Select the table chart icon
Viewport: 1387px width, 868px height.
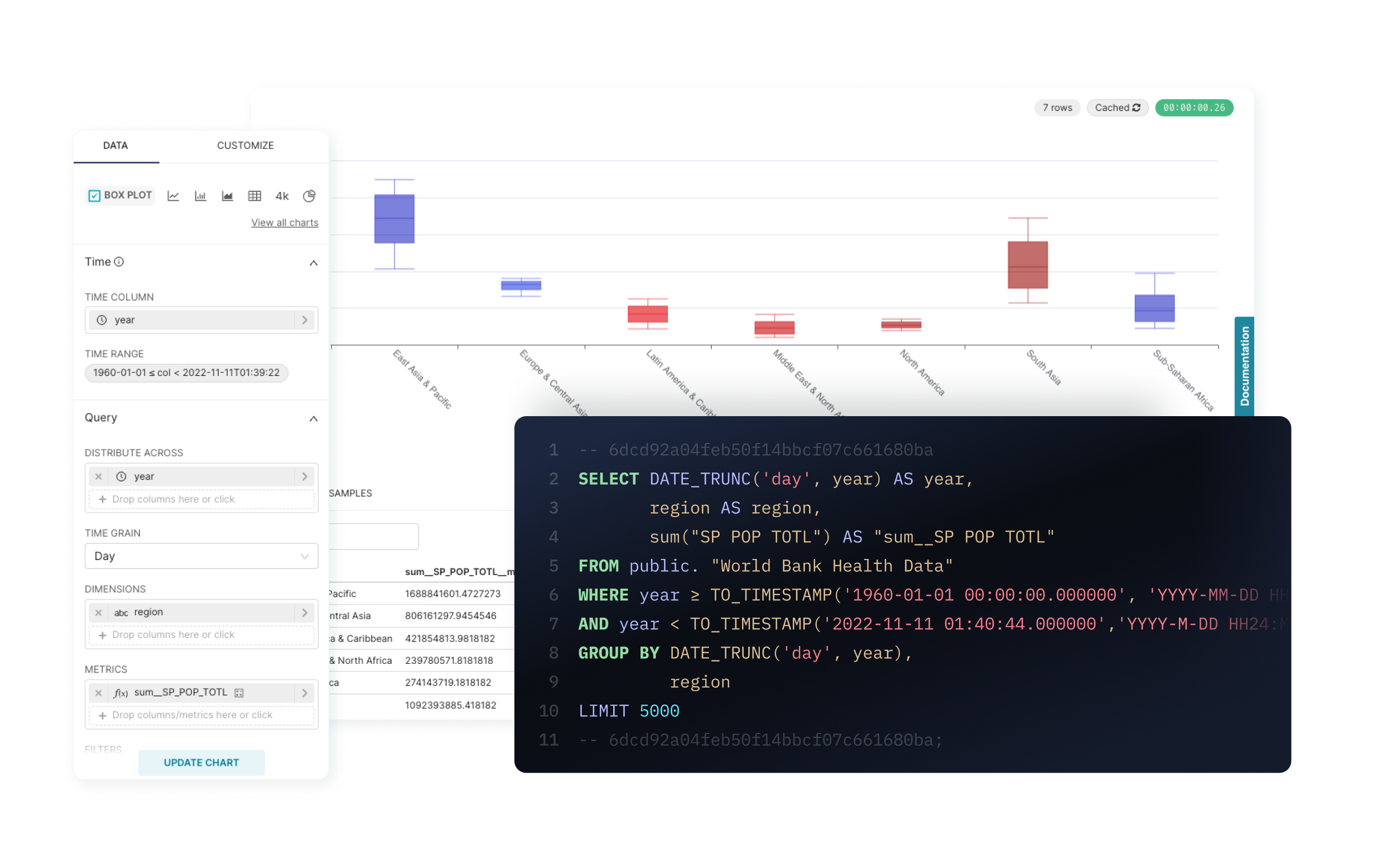254,196
